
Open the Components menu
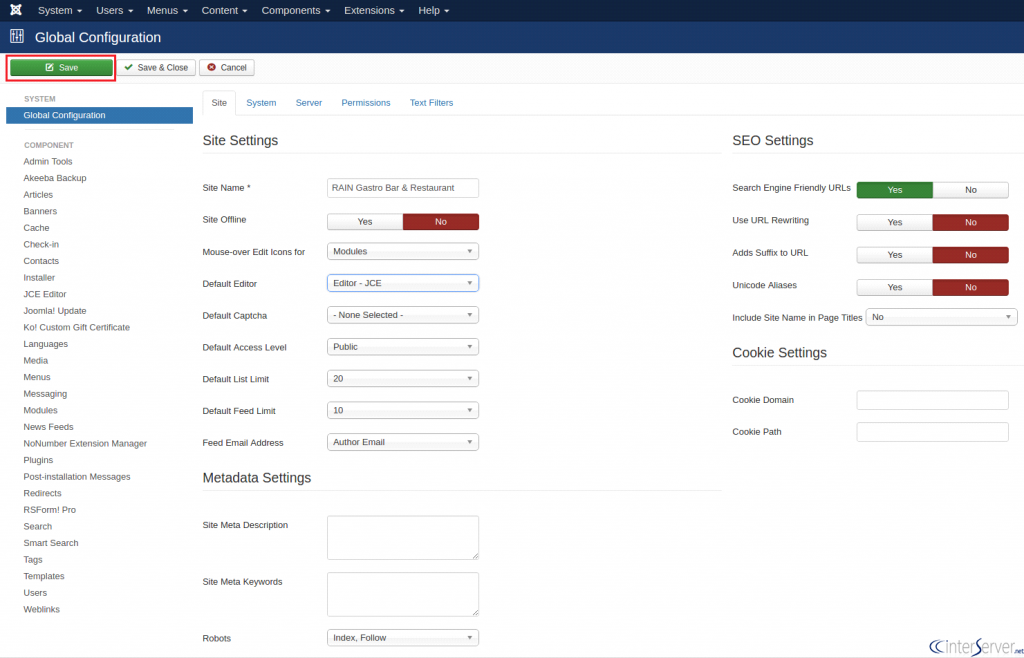[x=296, y=10]
